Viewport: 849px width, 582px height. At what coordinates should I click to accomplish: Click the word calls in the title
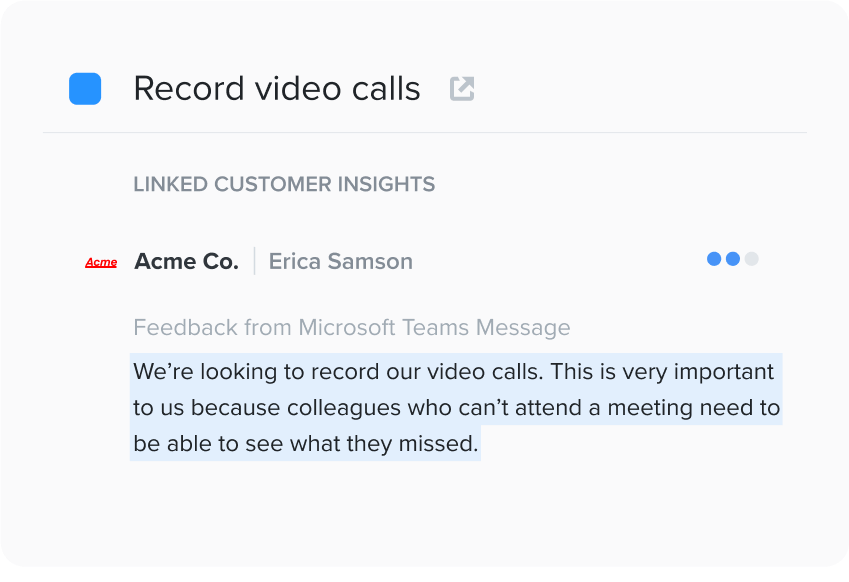386,89
